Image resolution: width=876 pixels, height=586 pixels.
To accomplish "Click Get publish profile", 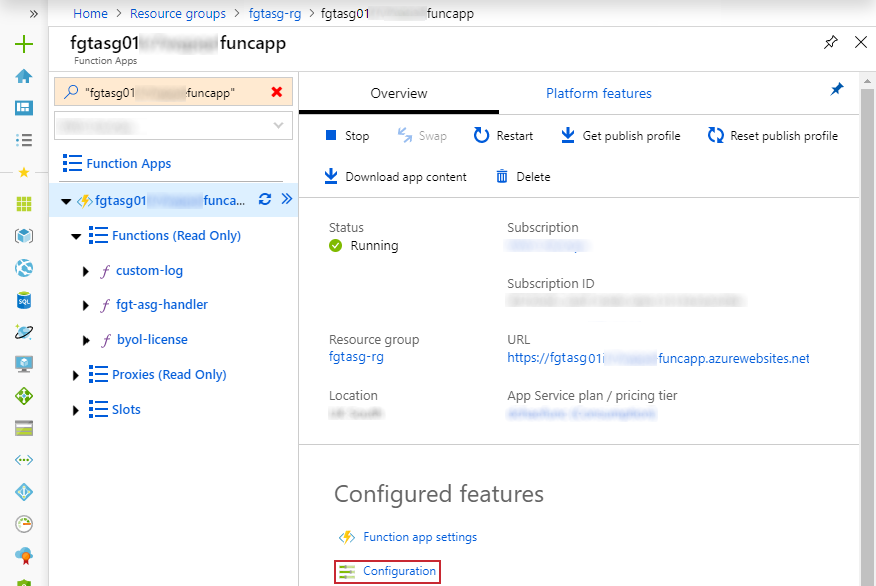I will point(620,135).
